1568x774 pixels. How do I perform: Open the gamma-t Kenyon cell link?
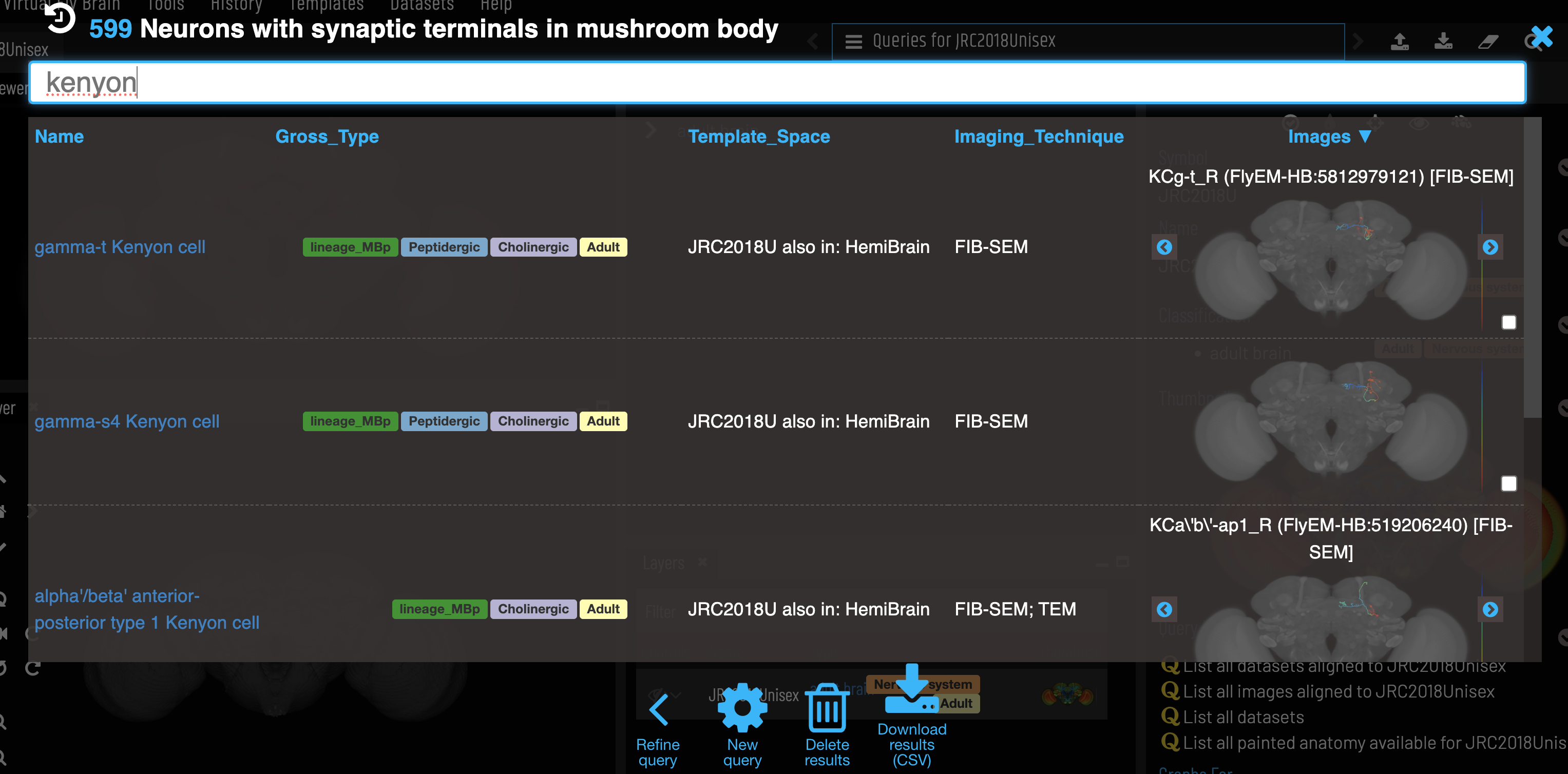point(120,247)
